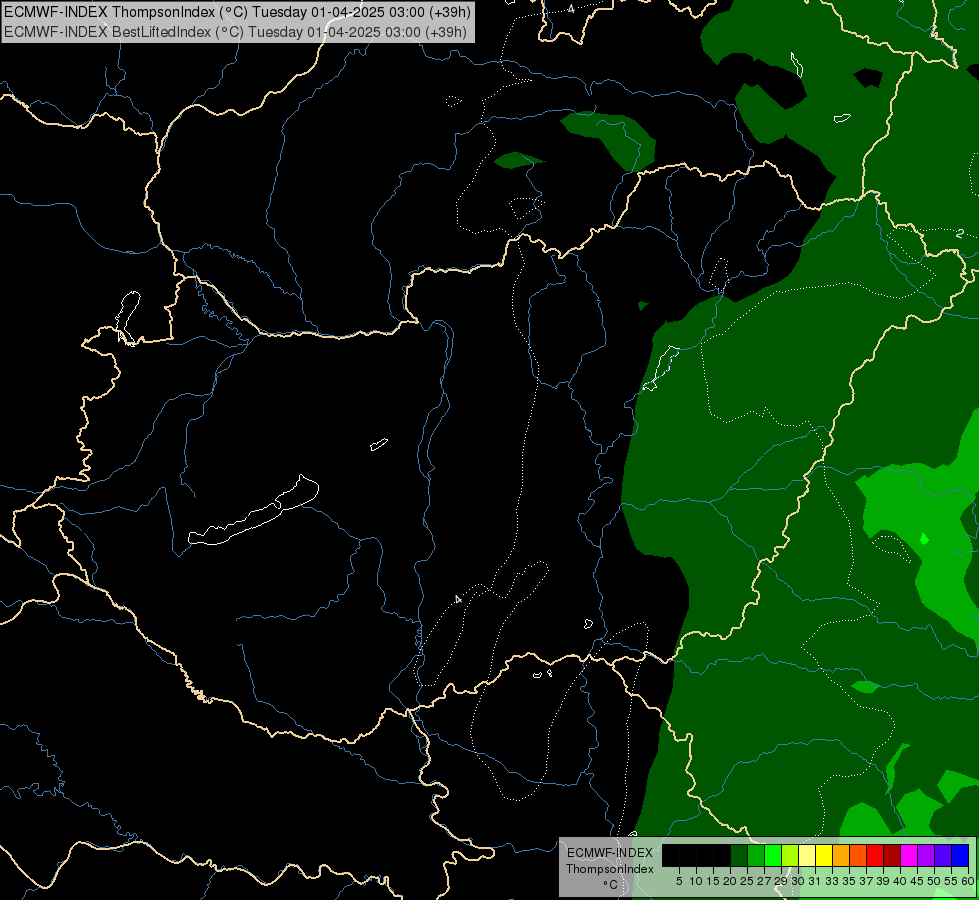Click the ThompsonIndex title line at top
This screenshot has height=900, width=979.
click(x=237, y=12)
